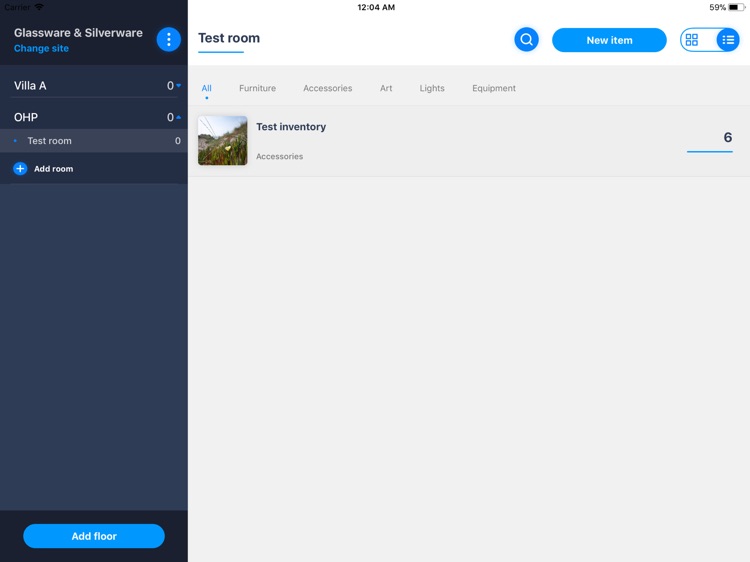This screenshot has height=562, width=750.
Task: Select the Accessories category tab
Action: tap(328, 88)
